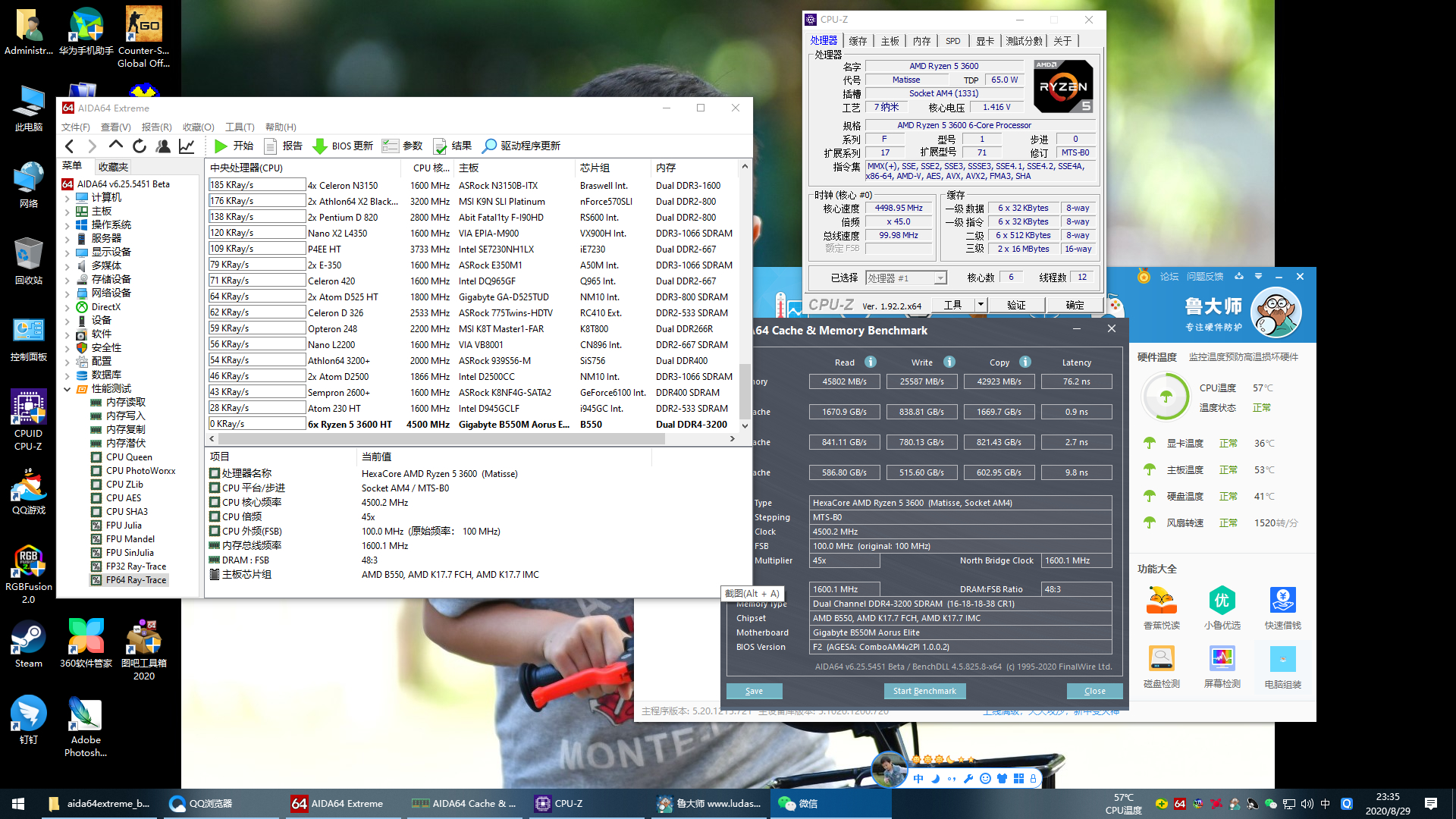1456x819 pixels.
Task: Collapse the 性能测试 tree node
Action: (x=67, y=389)
